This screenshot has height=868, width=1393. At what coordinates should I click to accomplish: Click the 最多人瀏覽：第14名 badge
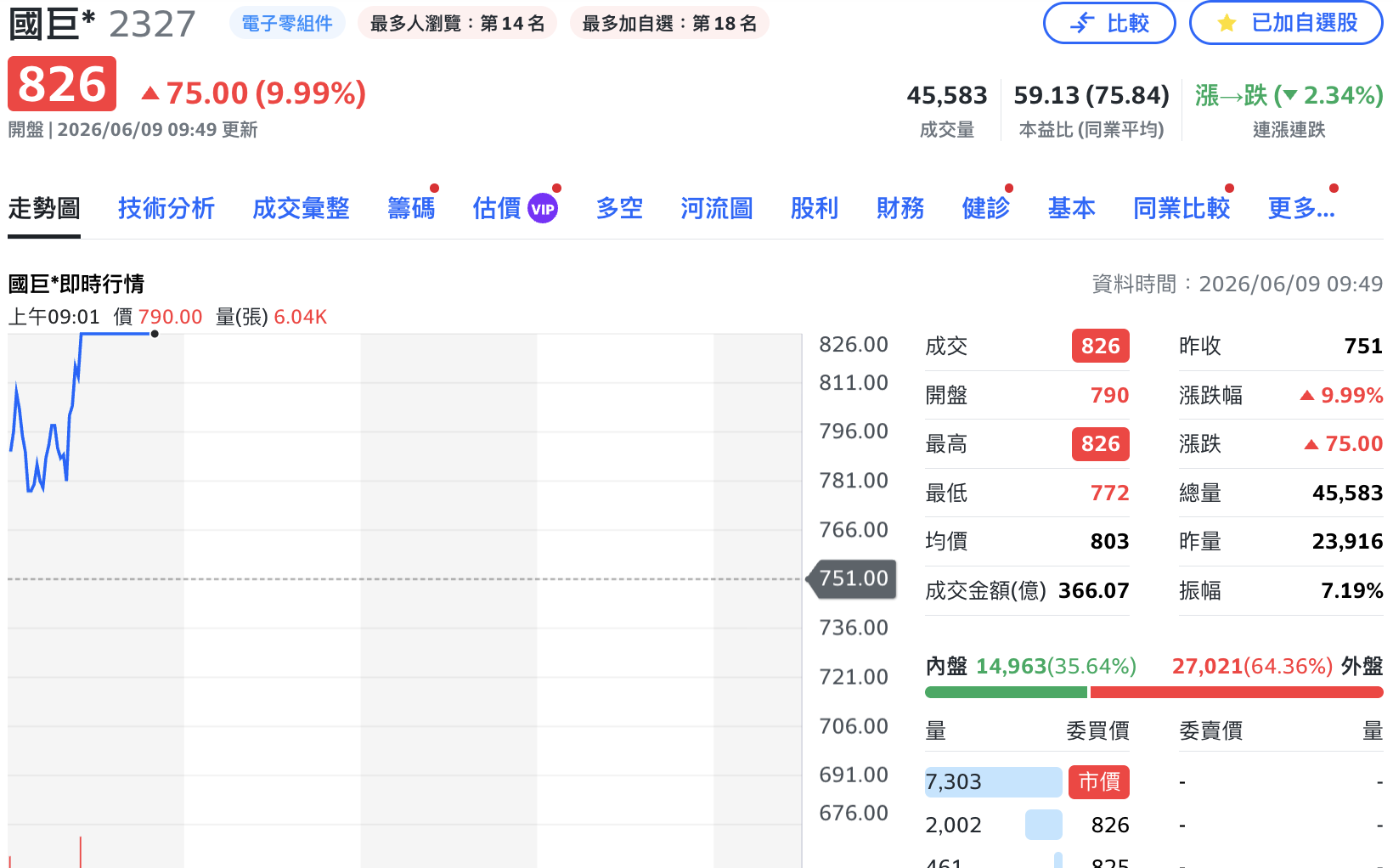point(457,23)
